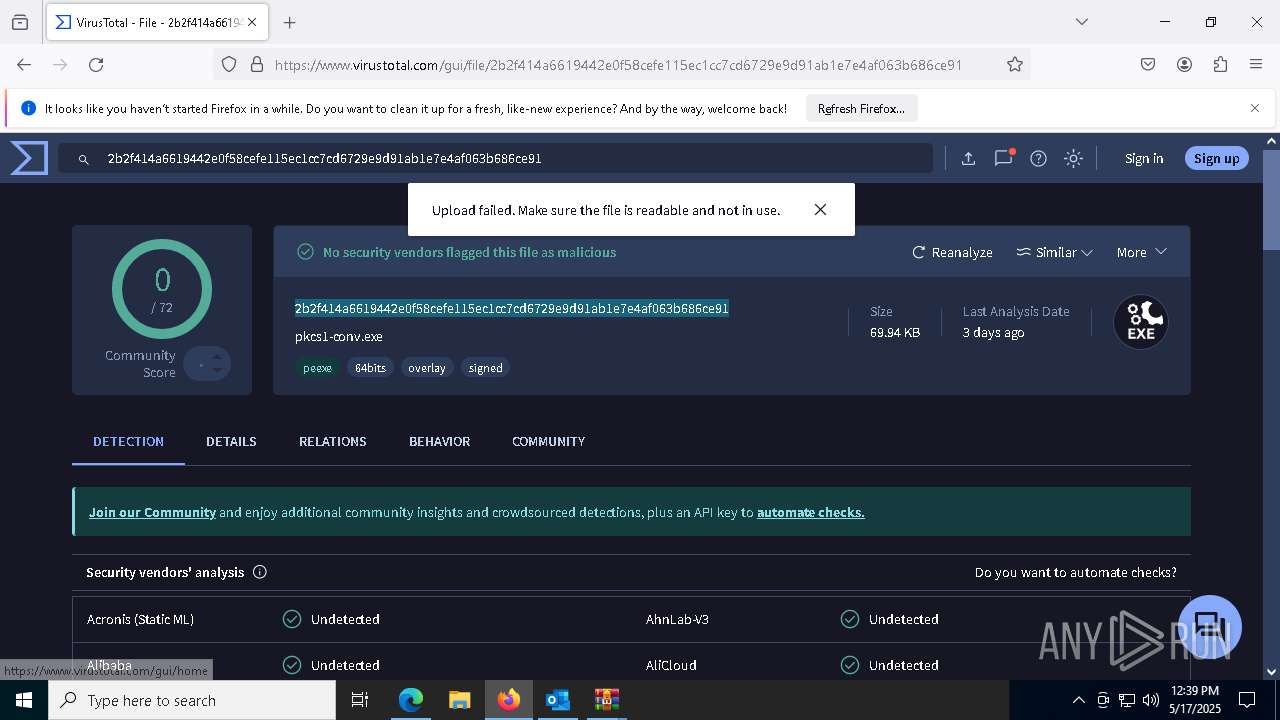This screenshot has width=1280, height=720.
Task: Open the Firefox account icon
Action: pyautogui.click(x=1184, y=64)
